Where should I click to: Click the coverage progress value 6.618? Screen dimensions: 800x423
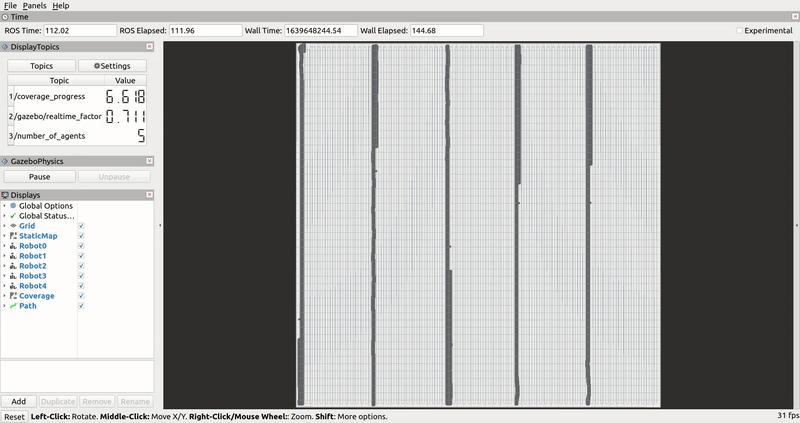pos(126,96)
